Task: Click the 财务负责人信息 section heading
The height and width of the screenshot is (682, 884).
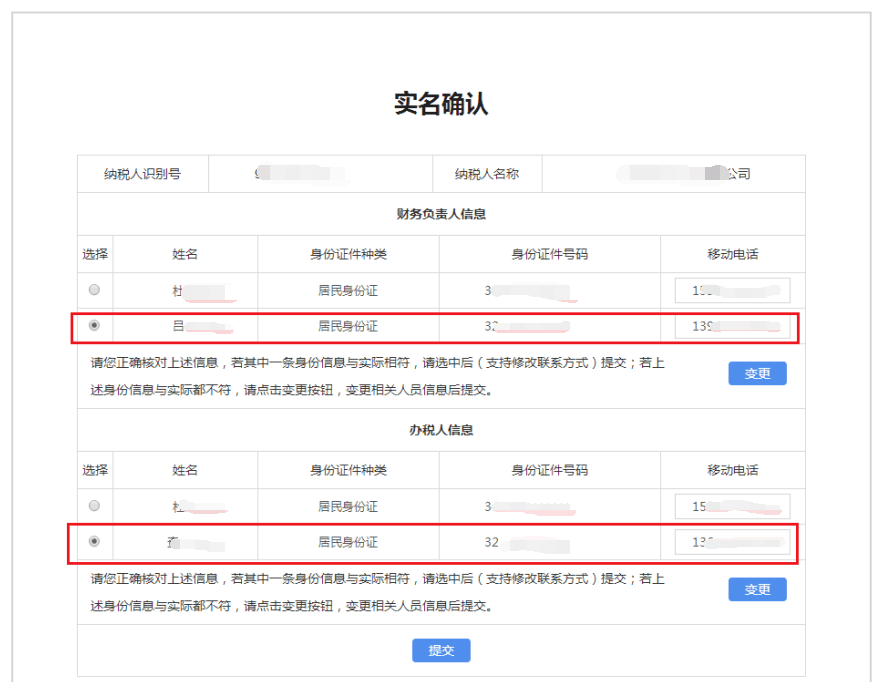Action: point(441,214)
